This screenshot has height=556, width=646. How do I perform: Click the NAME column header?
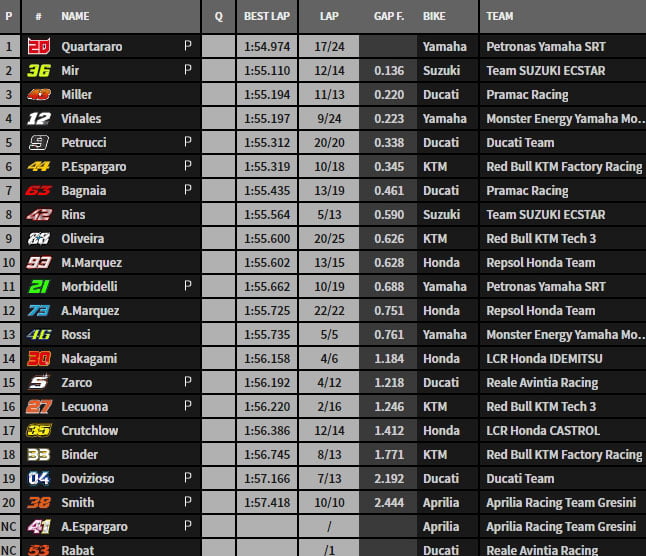coord(75,16)
